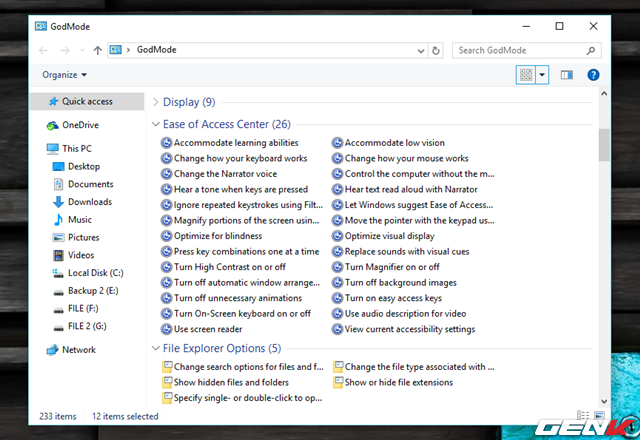The height and width of the screenshot is (440, 640).
Task: Open Change search options for files and folders
Action: click(242, 367)
